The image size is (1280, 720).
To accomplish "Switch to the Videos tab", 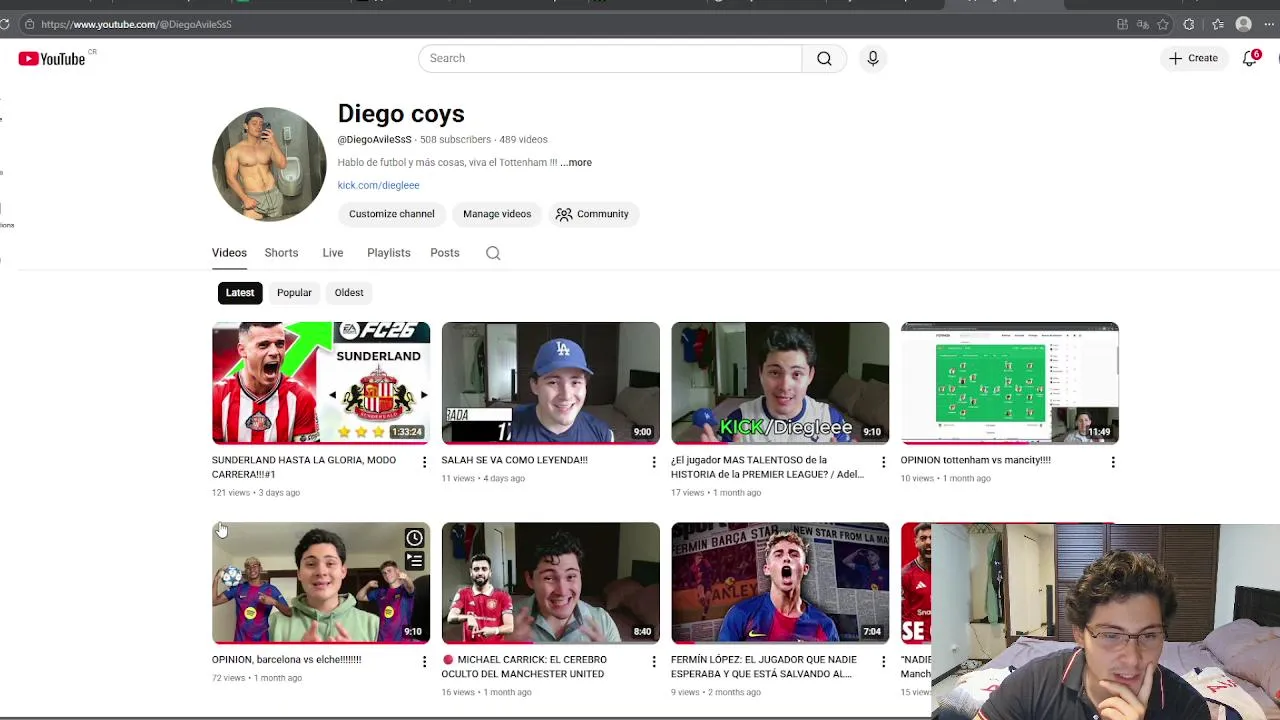I will click(x=229, y=253).
